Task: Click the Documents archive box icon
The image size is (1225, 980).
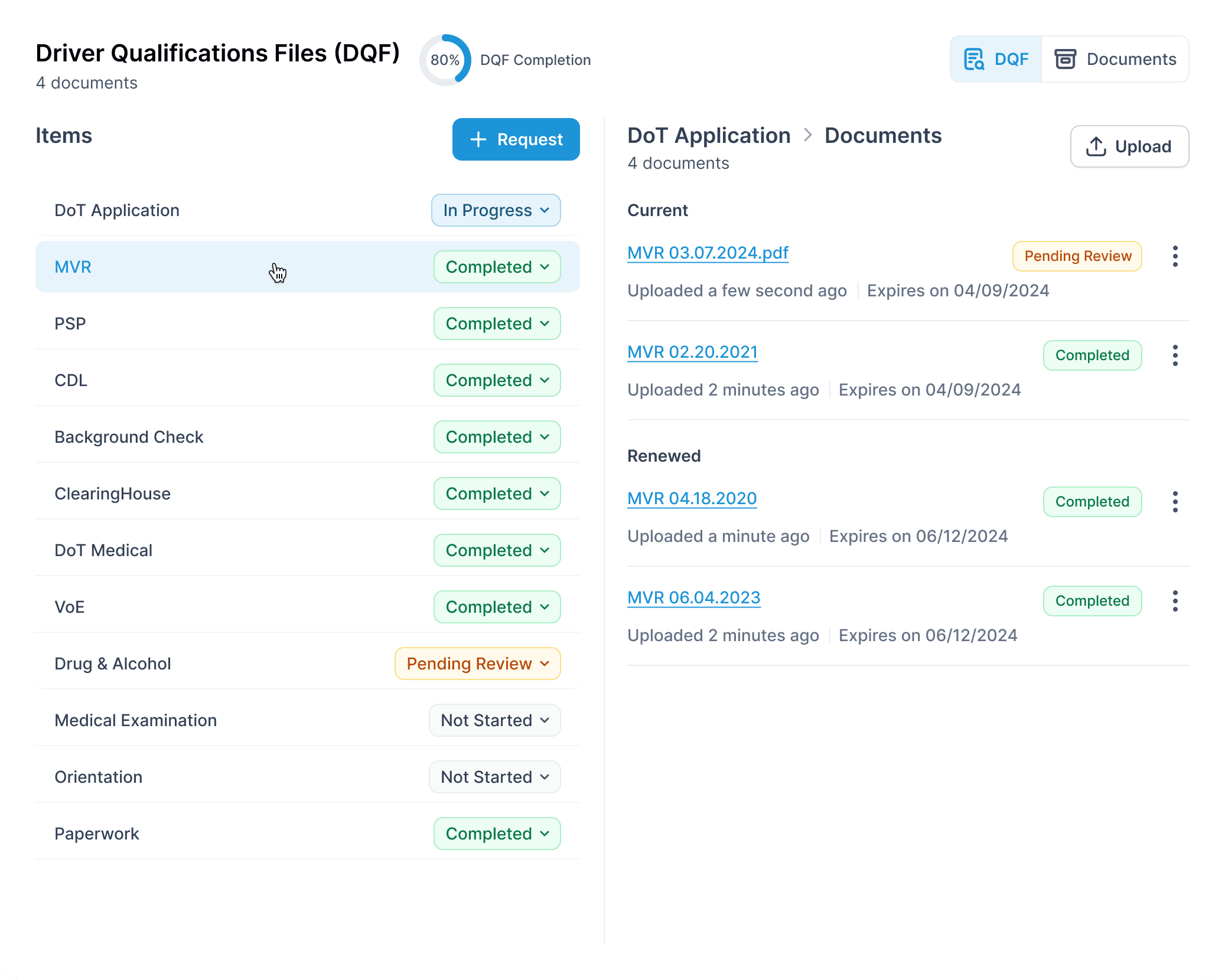Action: (1065, 59)
